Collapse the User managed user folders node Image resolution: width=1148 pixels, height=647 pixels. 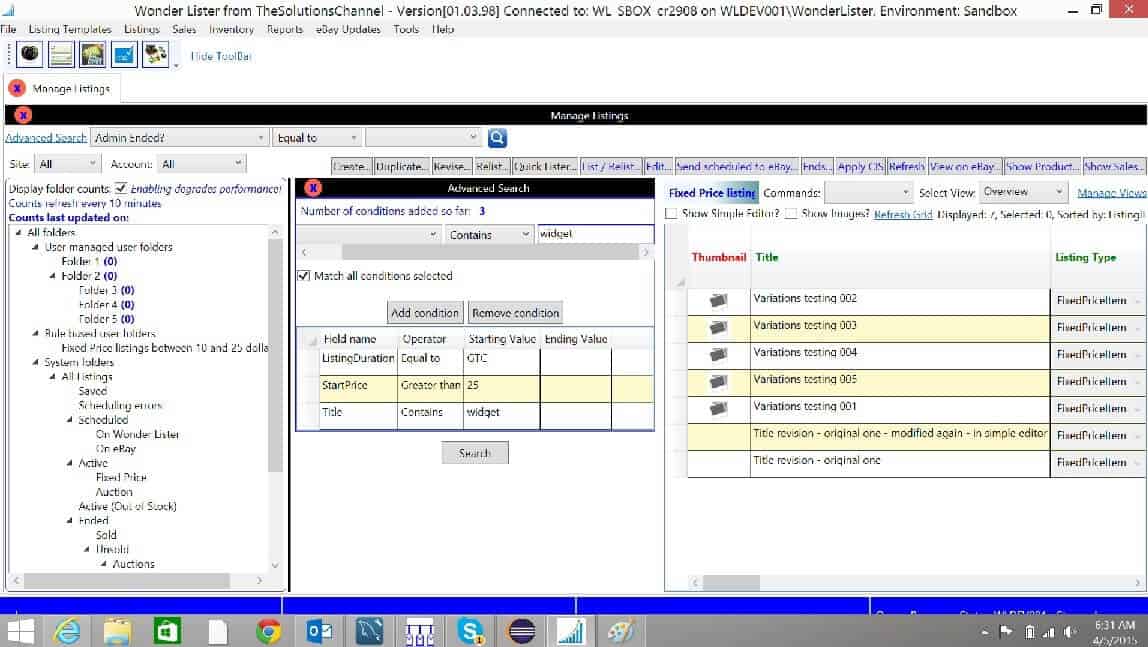[x=36, y=247]
